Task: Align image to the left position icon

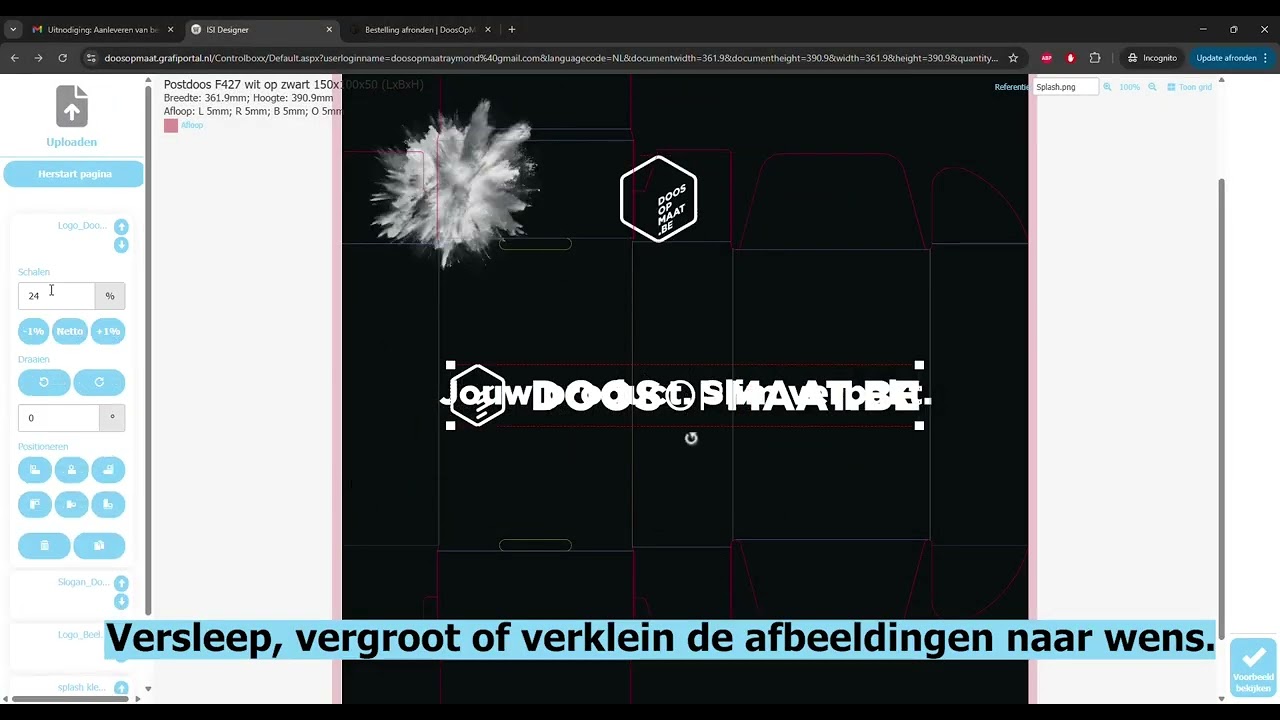Action: [x=34, y=469]
